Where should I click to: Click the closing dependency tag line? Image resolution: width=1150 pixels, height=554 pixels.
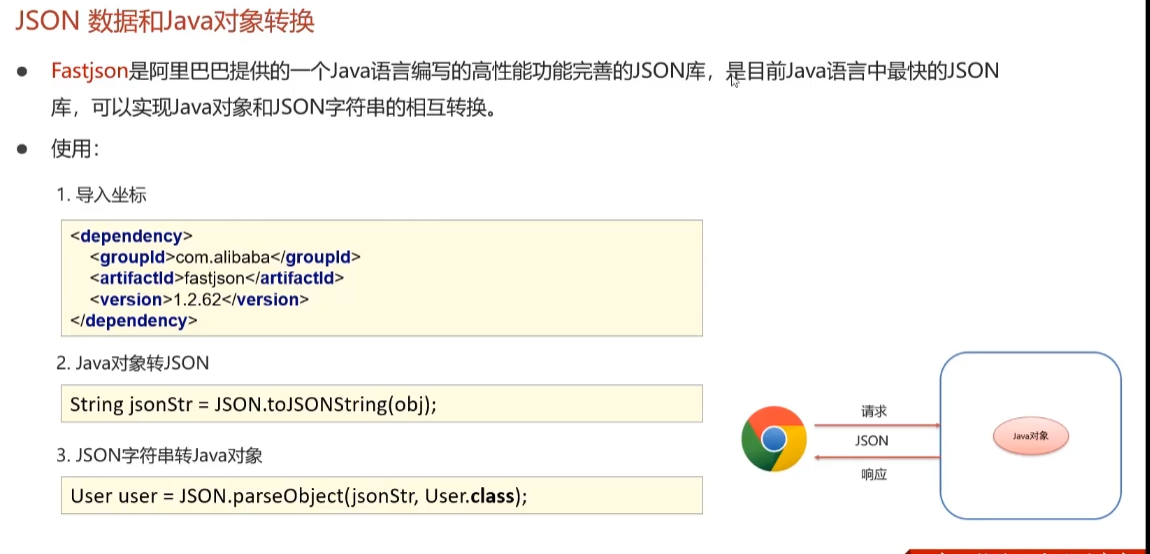click(x=133, y=321)
